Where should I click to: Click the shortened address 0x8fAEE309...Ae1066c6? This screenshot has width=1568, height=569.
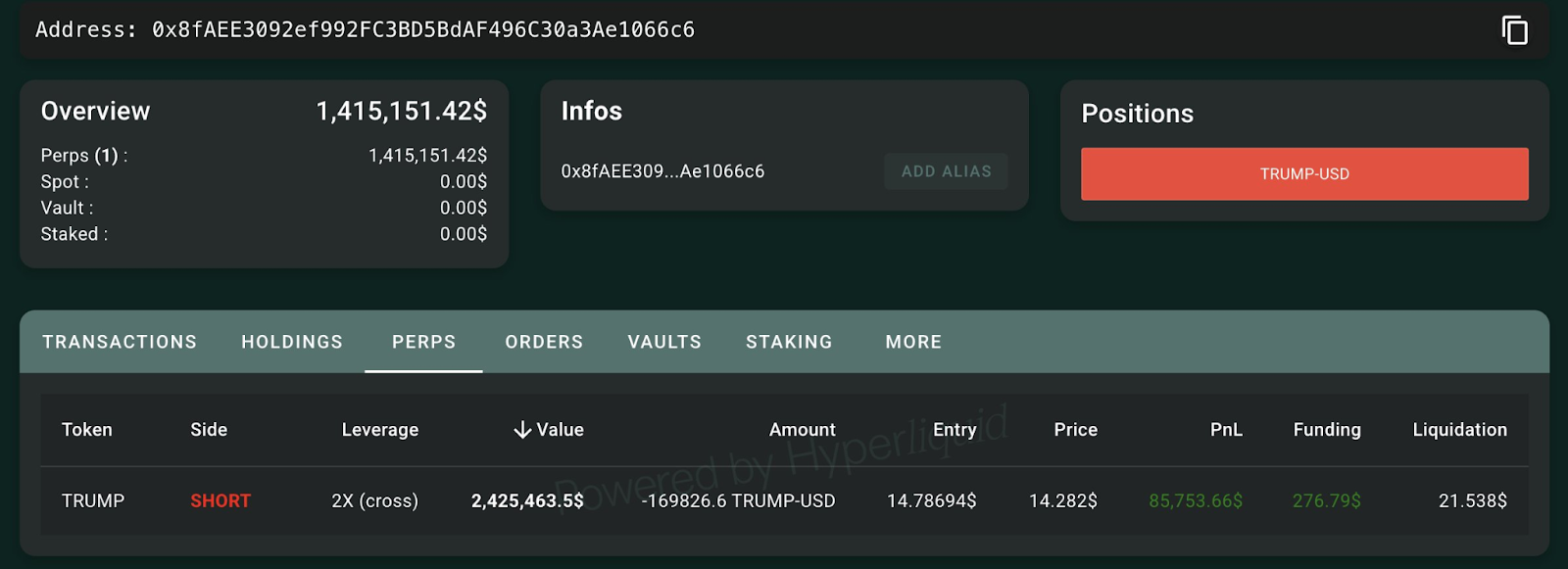[662, 171]
